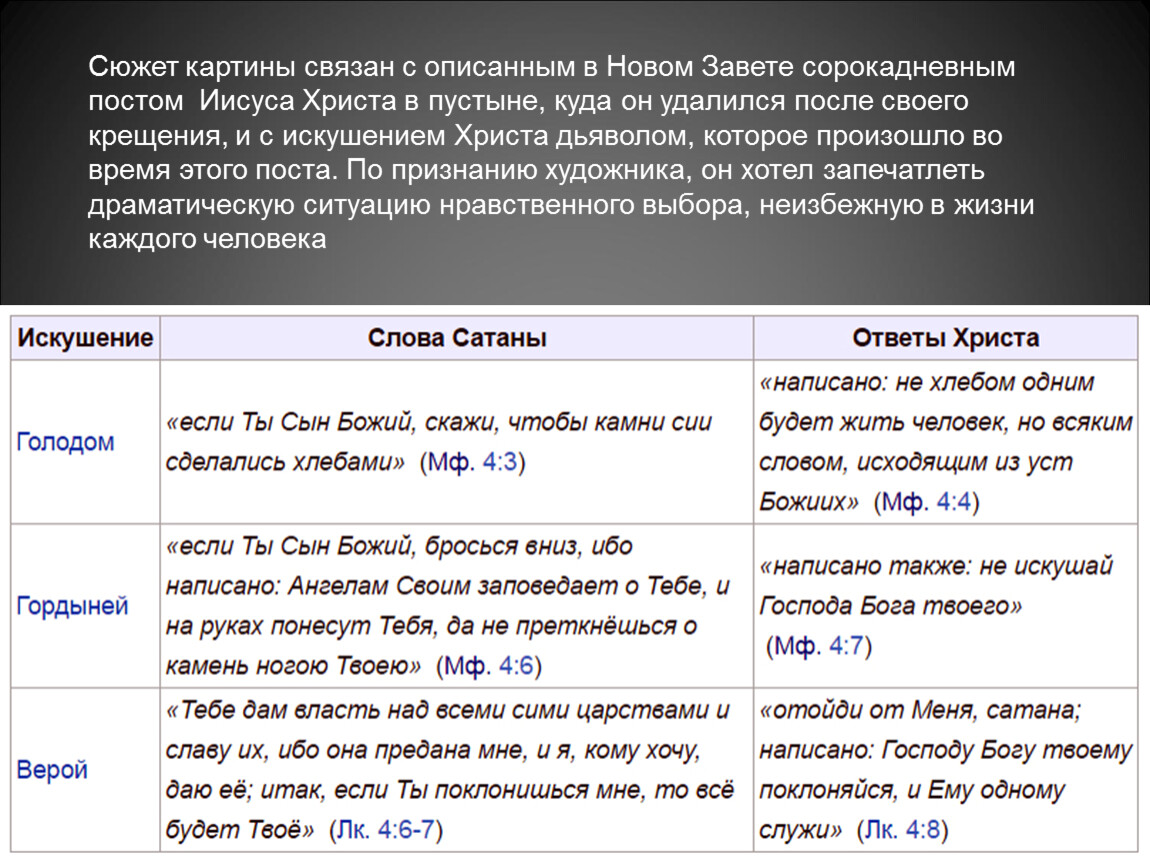Screen dimensions: 1150x864
Task: Follow the Лк. 4:8 scripture reference
Action: [x=902, y=830]
